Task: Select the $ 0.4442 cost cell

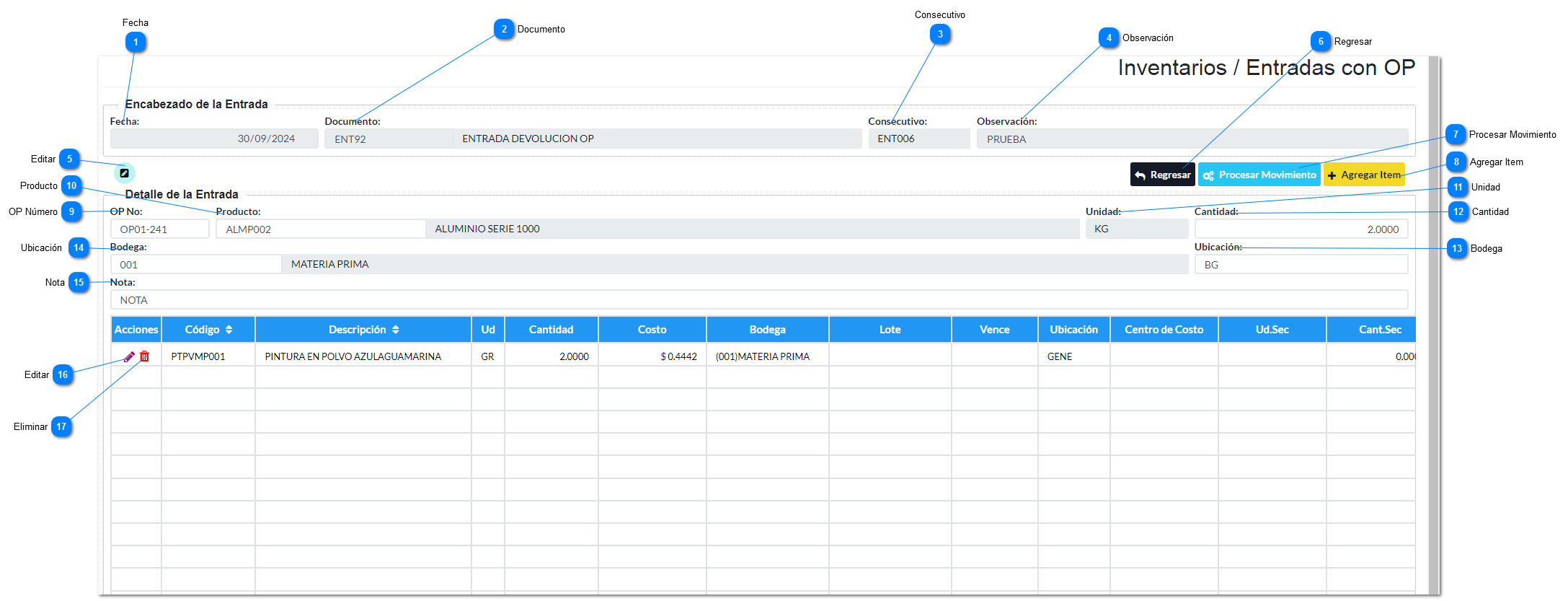Action: click(652, 356)
